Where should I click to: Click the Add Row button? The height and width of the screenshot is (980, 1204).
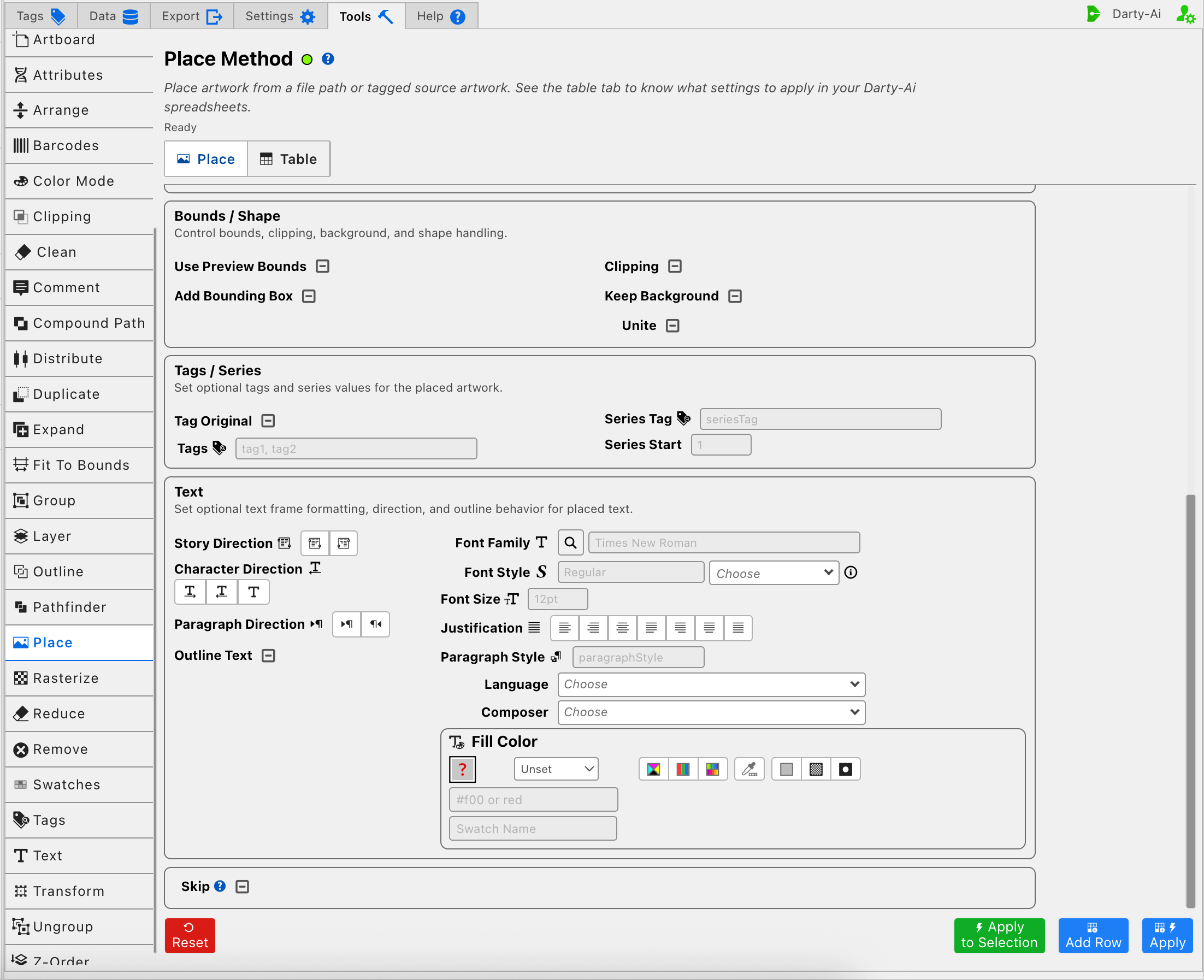click(1093, 935)
